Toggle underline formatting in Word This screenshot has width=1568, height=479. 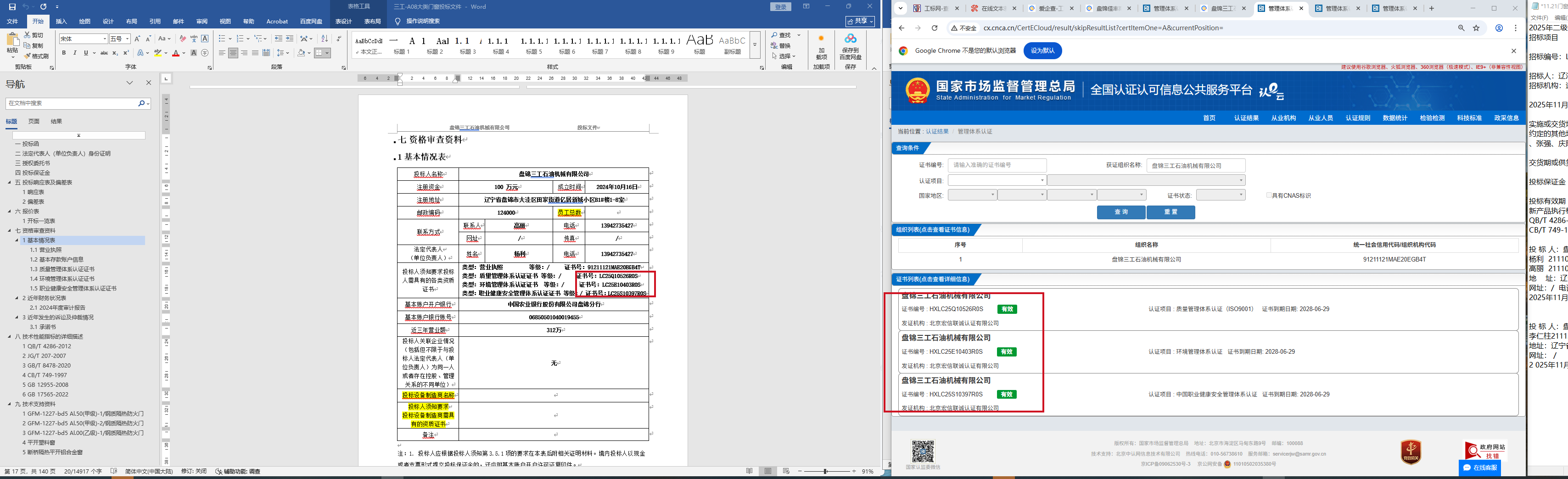pyautogui.click(x=86, y=53)
